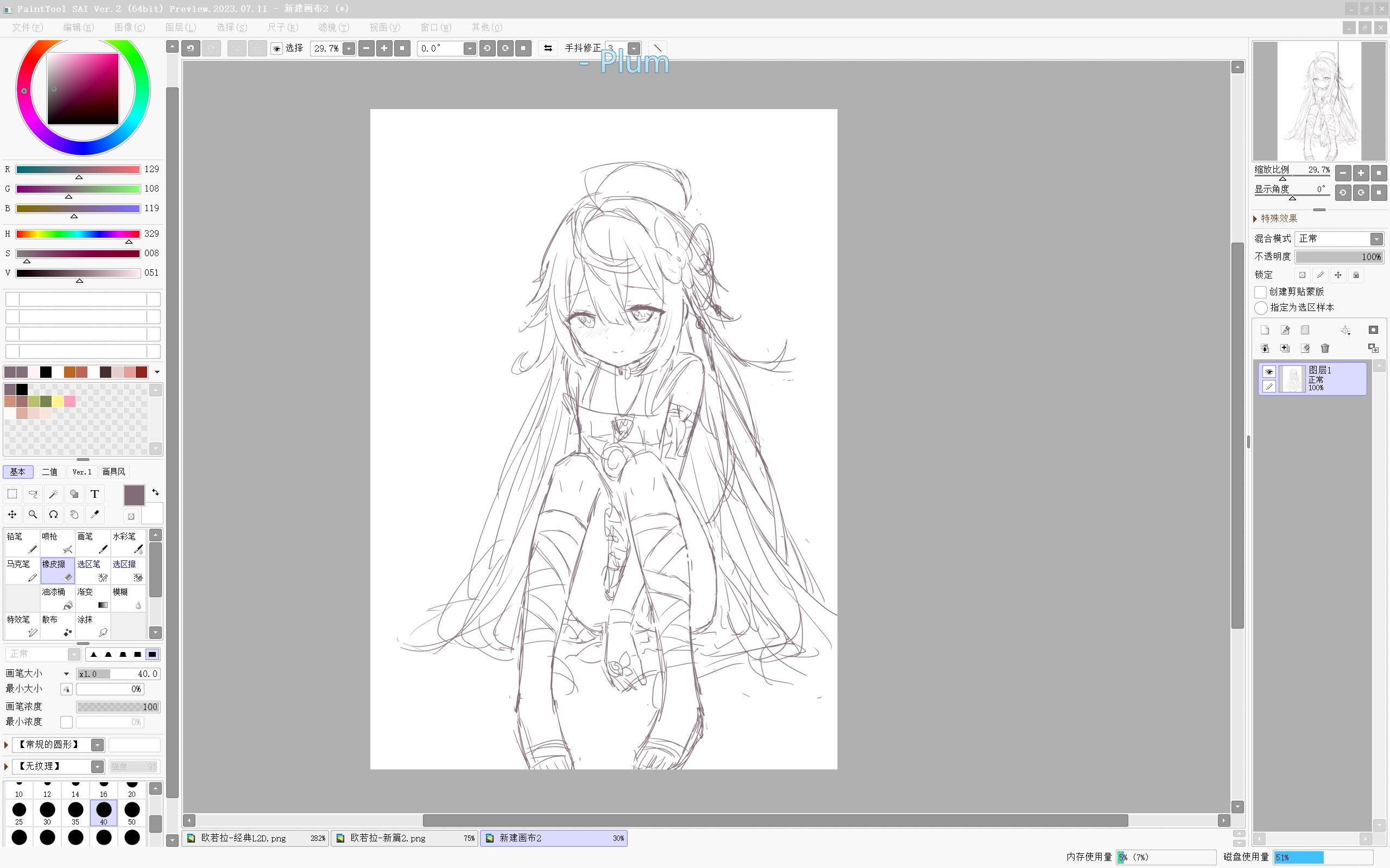Image resolution: width=1390 pixels, height=868 pixels.
Task: Open 图层(L) menu
Action: point(181,28)
